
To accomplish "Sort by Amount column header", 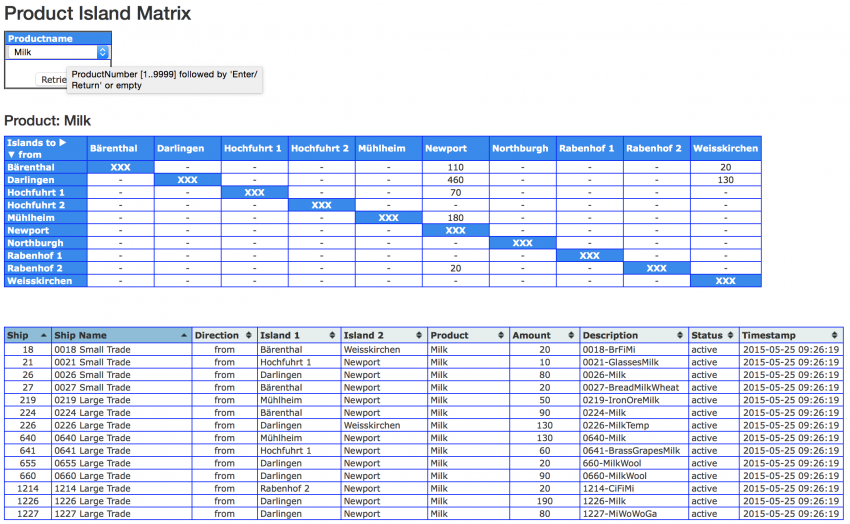I will tap(544, 335).
